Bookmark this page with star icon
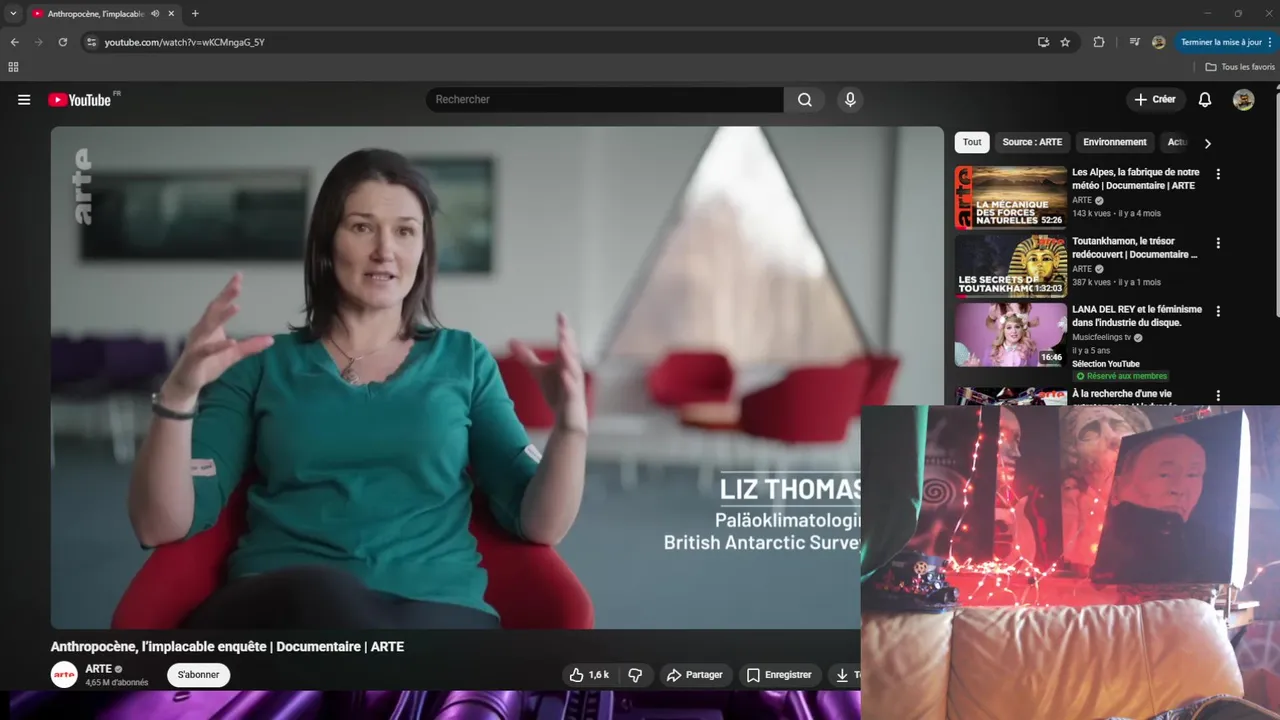This screenshot has width=1280, height=720. [x=1065, y=42]
